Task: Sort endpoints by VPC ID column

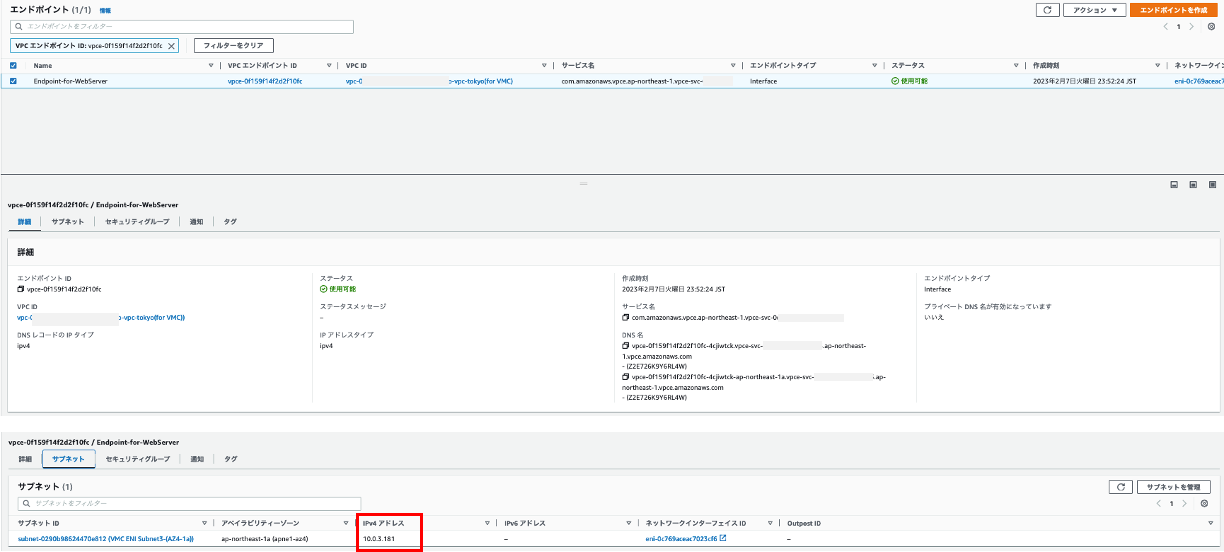Action: (x=544, y=65)
